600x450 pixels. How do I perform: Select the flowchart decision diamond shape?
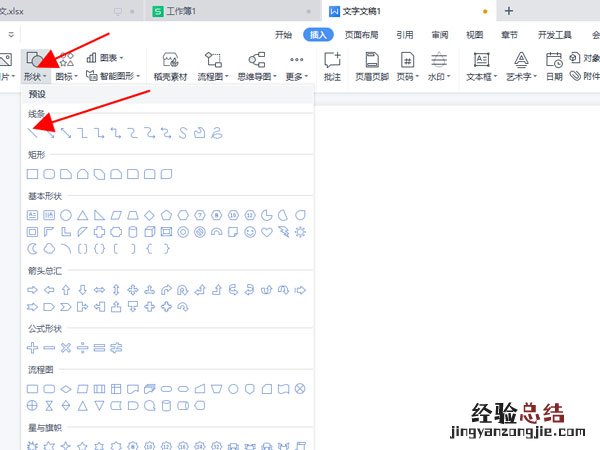pyautogui.click(x=66, y=389)
